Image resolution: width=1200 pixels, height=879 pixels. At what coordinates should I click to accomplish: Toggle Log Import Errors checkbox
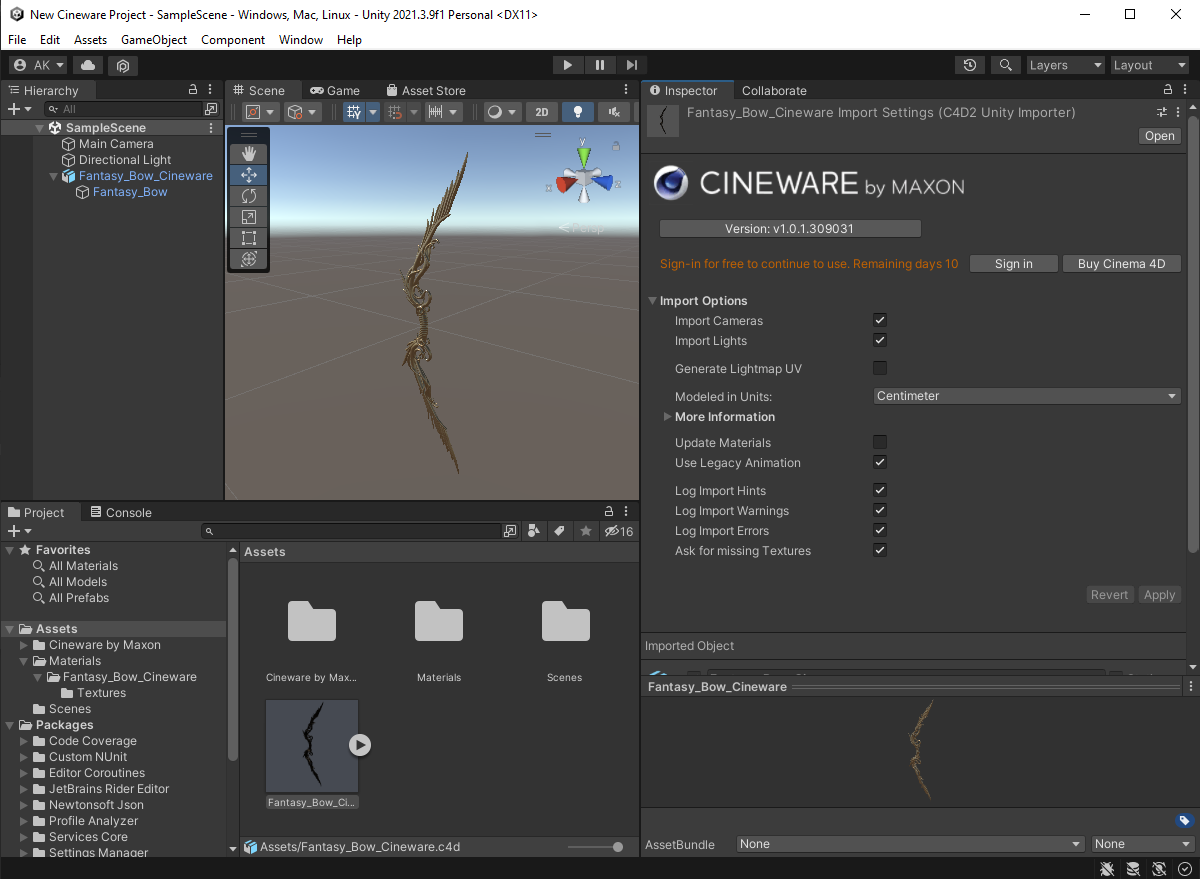point(880,530)
